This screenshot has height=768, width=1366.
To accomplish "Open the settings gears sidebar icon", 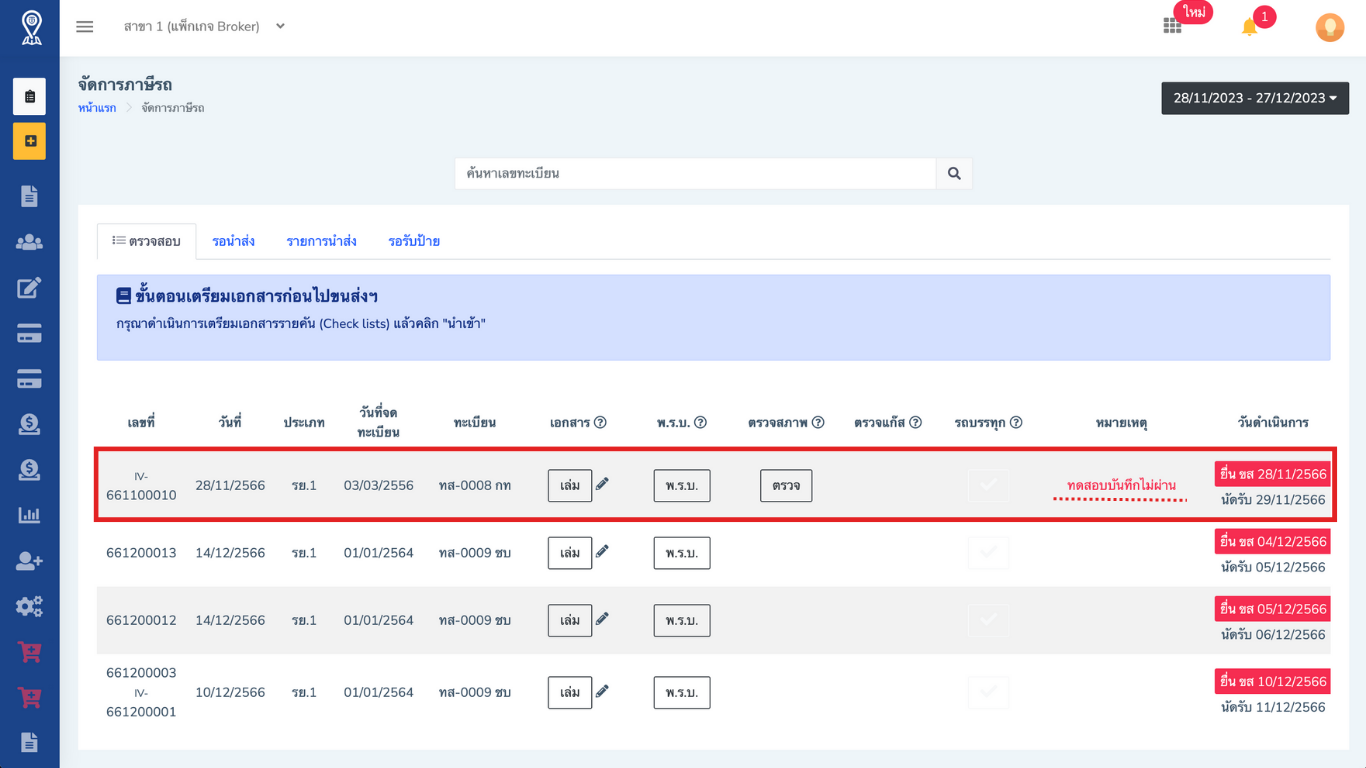I will point(29,606).
